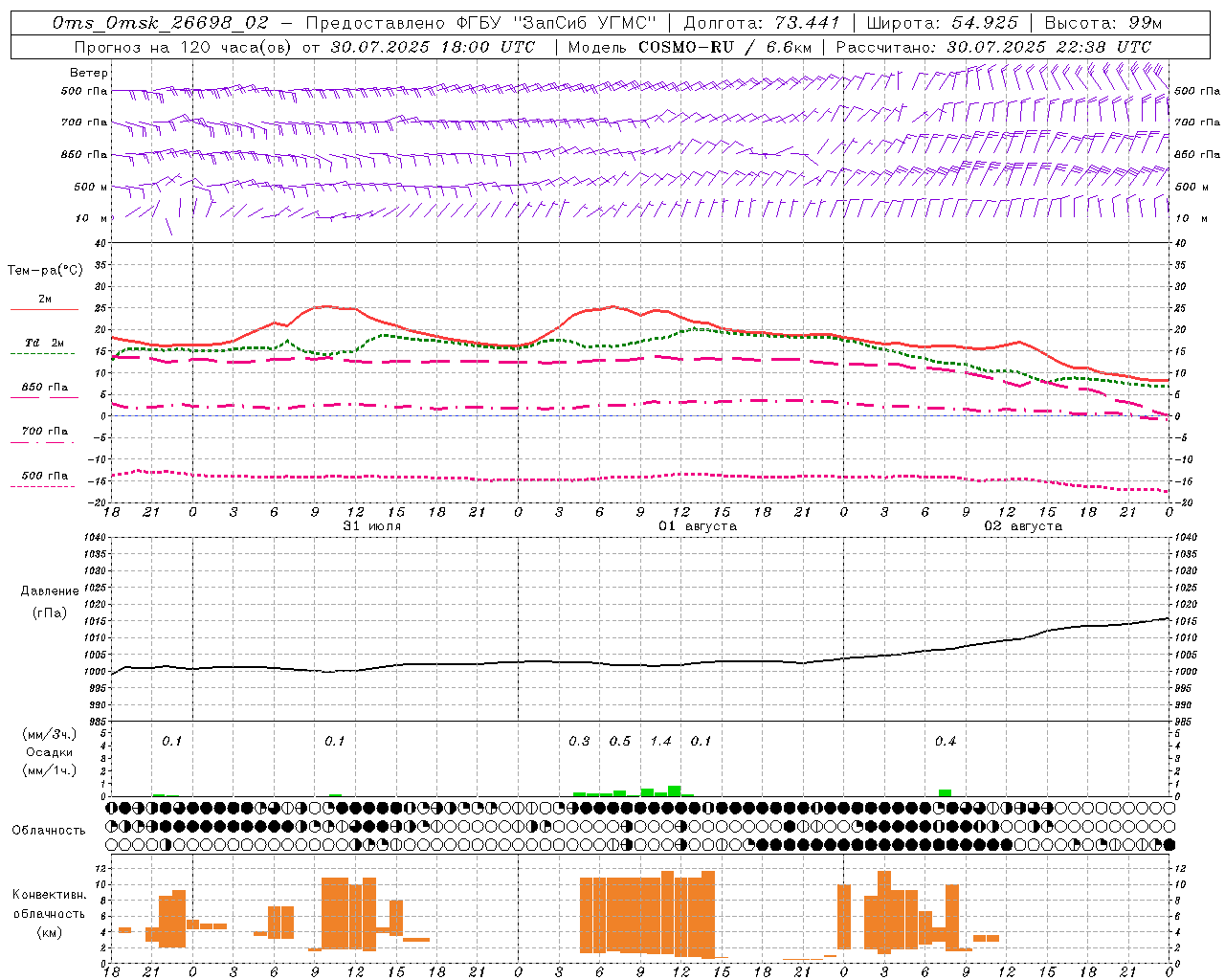The image size is (1225, 980).
Task: Click the (км) unit of convective cloudiness
Action: [49, 931]
